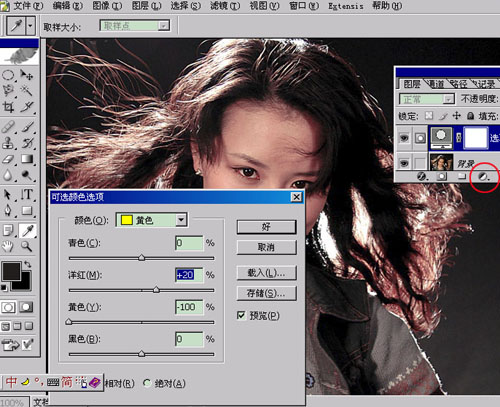Select the Zoom magnifier tool

(27, 247)
